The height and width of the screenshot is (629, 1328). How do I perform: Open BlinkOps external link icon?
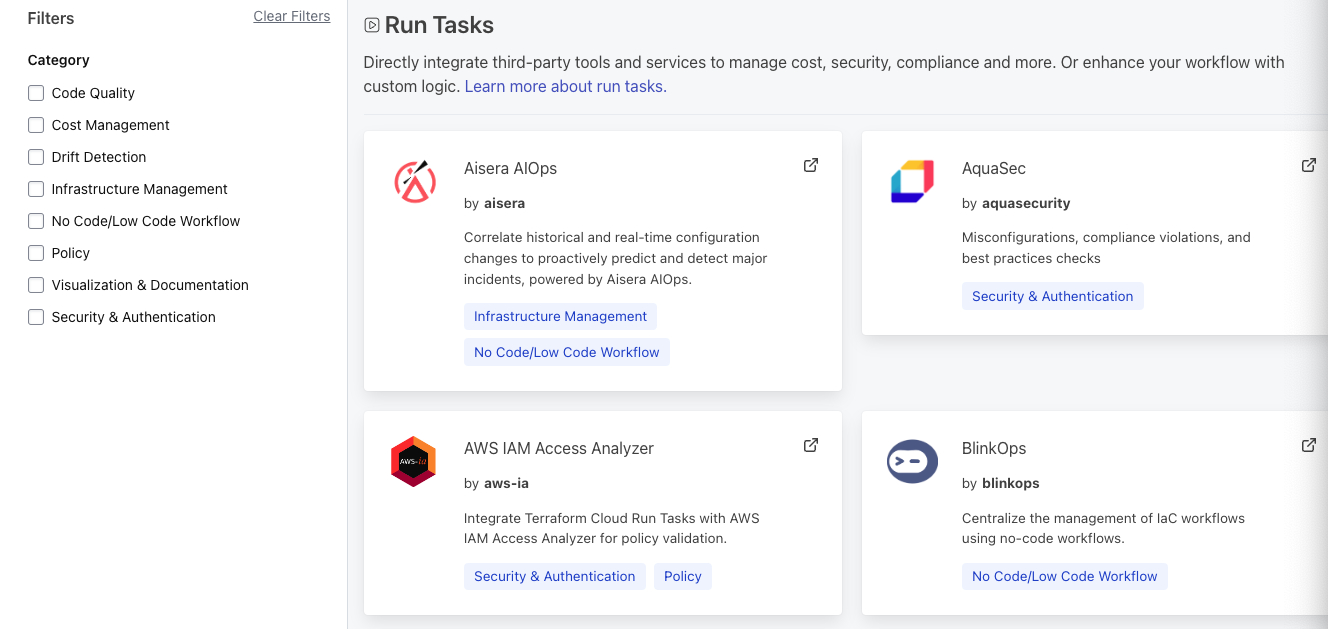point(1308,445)
